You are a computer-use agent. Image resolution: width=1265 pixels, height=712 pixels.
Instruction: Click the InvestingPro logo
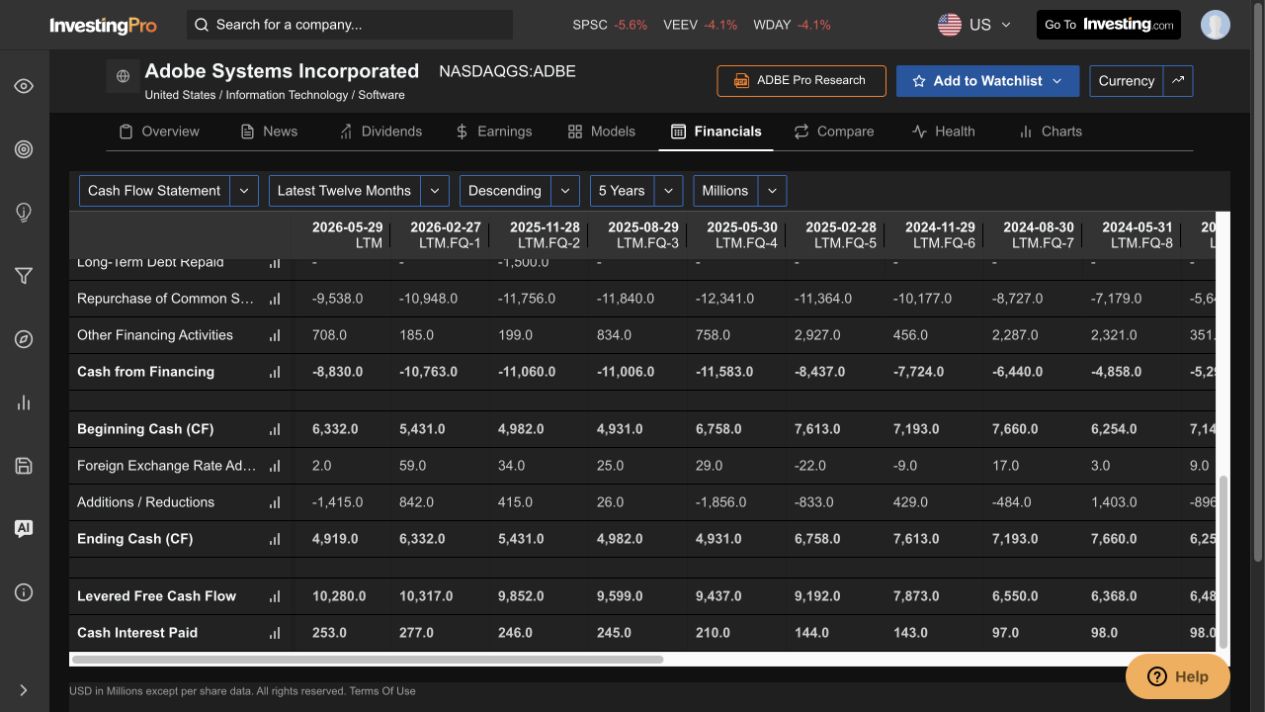click(x=103, y=25)
